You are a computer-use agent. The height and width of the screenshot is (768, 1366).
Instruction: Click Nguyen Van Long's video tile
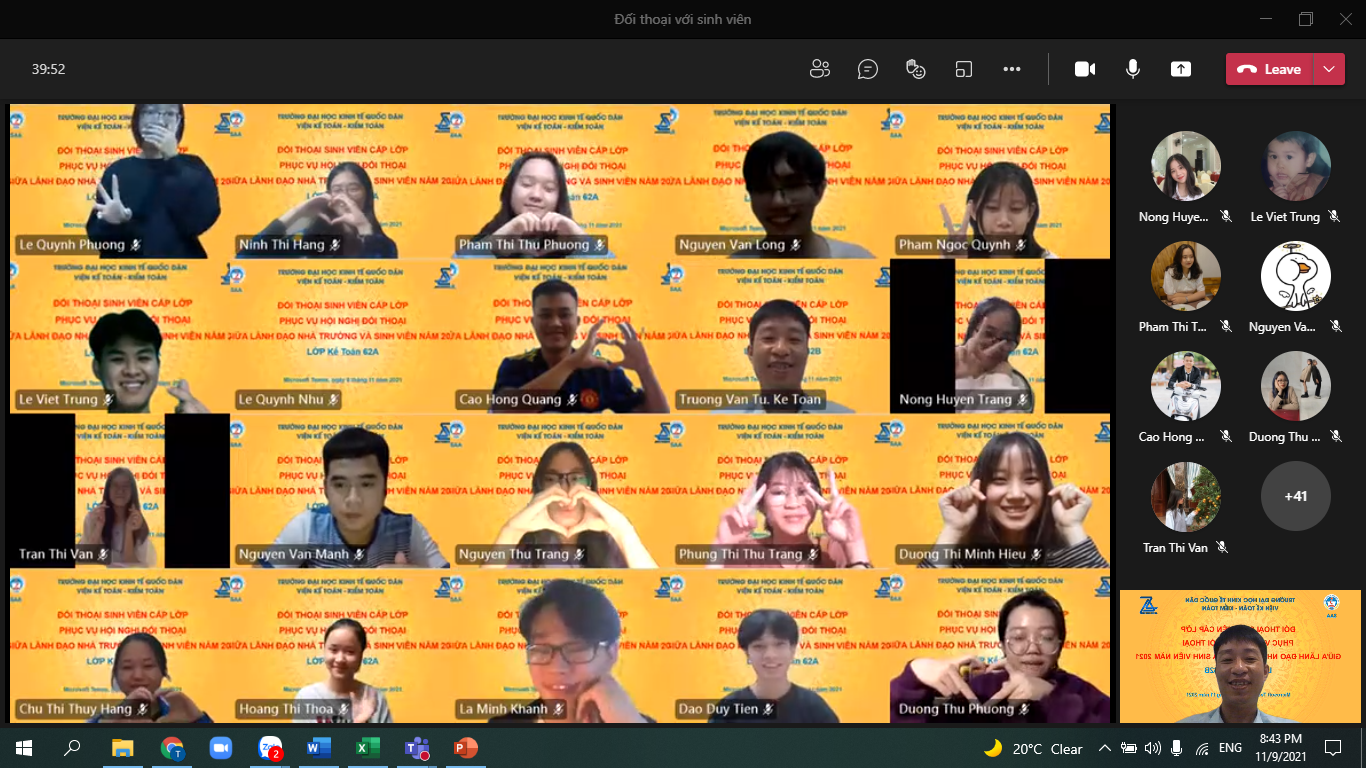click(x=779, y=182)
